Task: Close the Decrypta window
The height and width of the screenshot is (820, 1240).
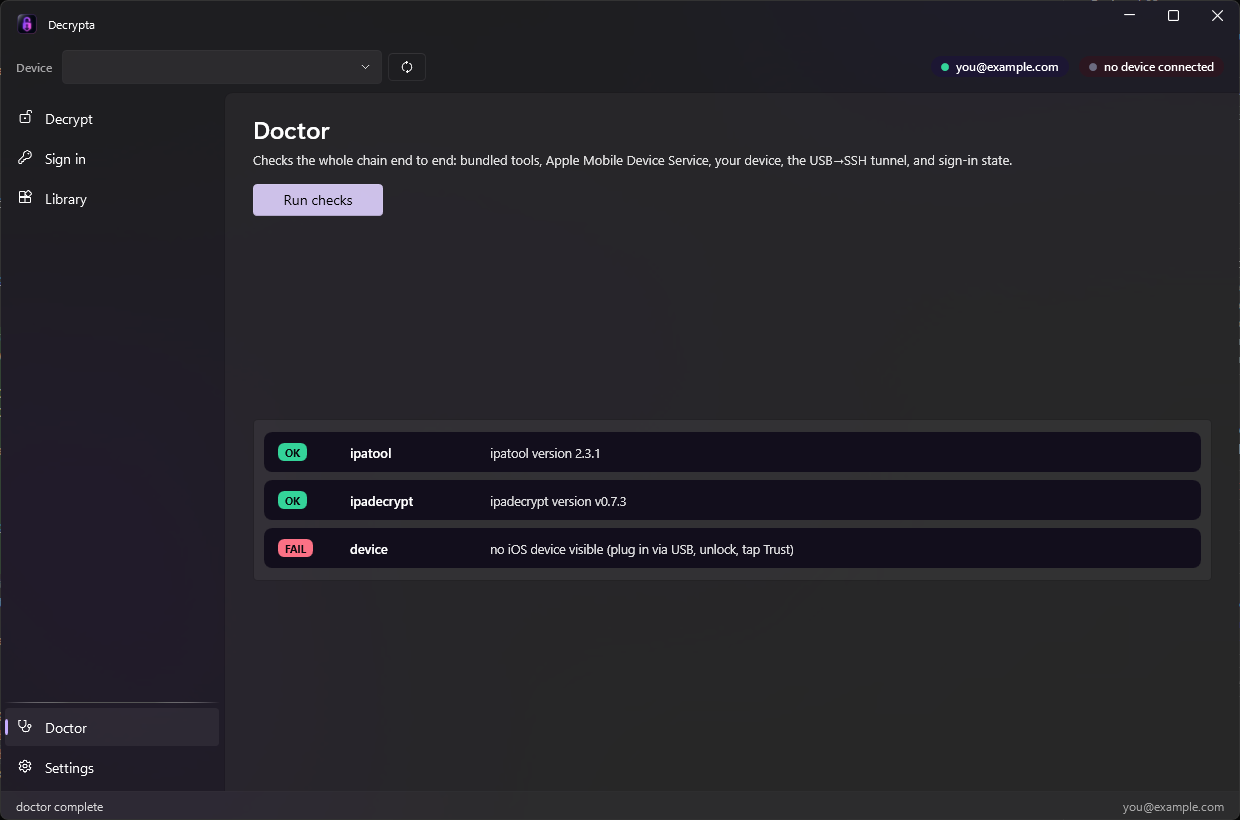Action: (x=1217, y=15)
